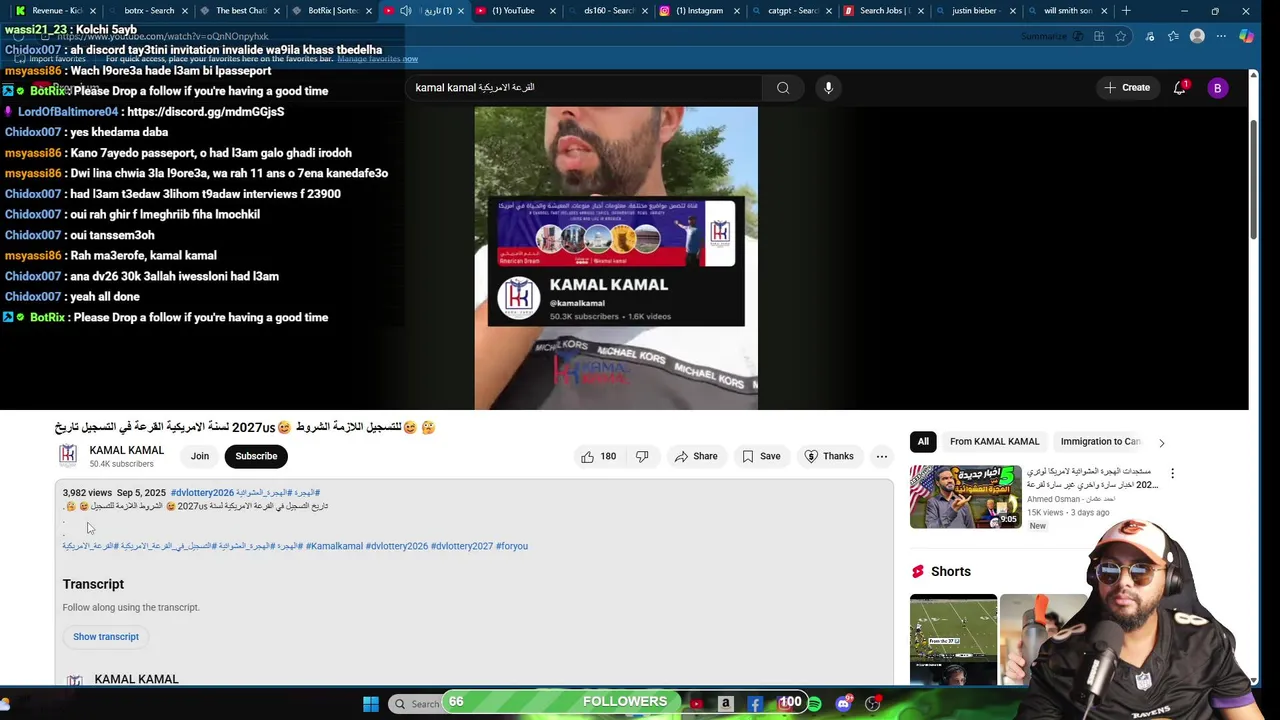Save the video to a playlist
This screenshot has width=1280, height=720.
(760, 456)
